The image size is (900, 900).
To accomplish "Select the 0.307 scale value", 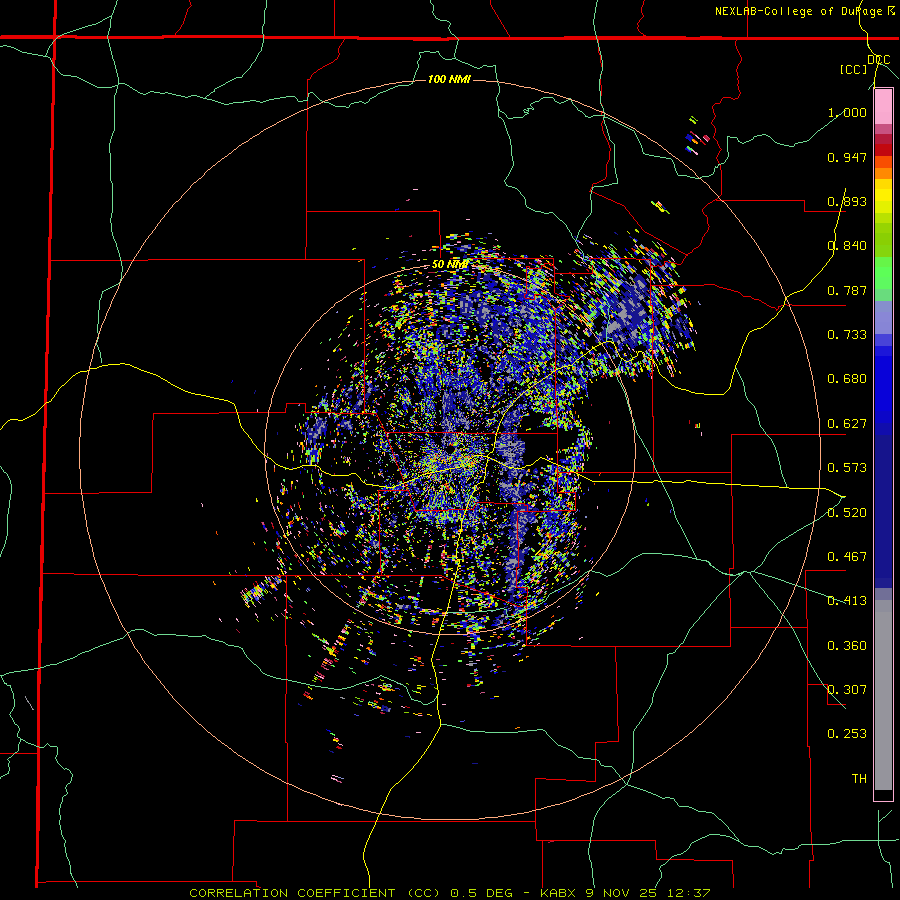I will coord(847,690).
